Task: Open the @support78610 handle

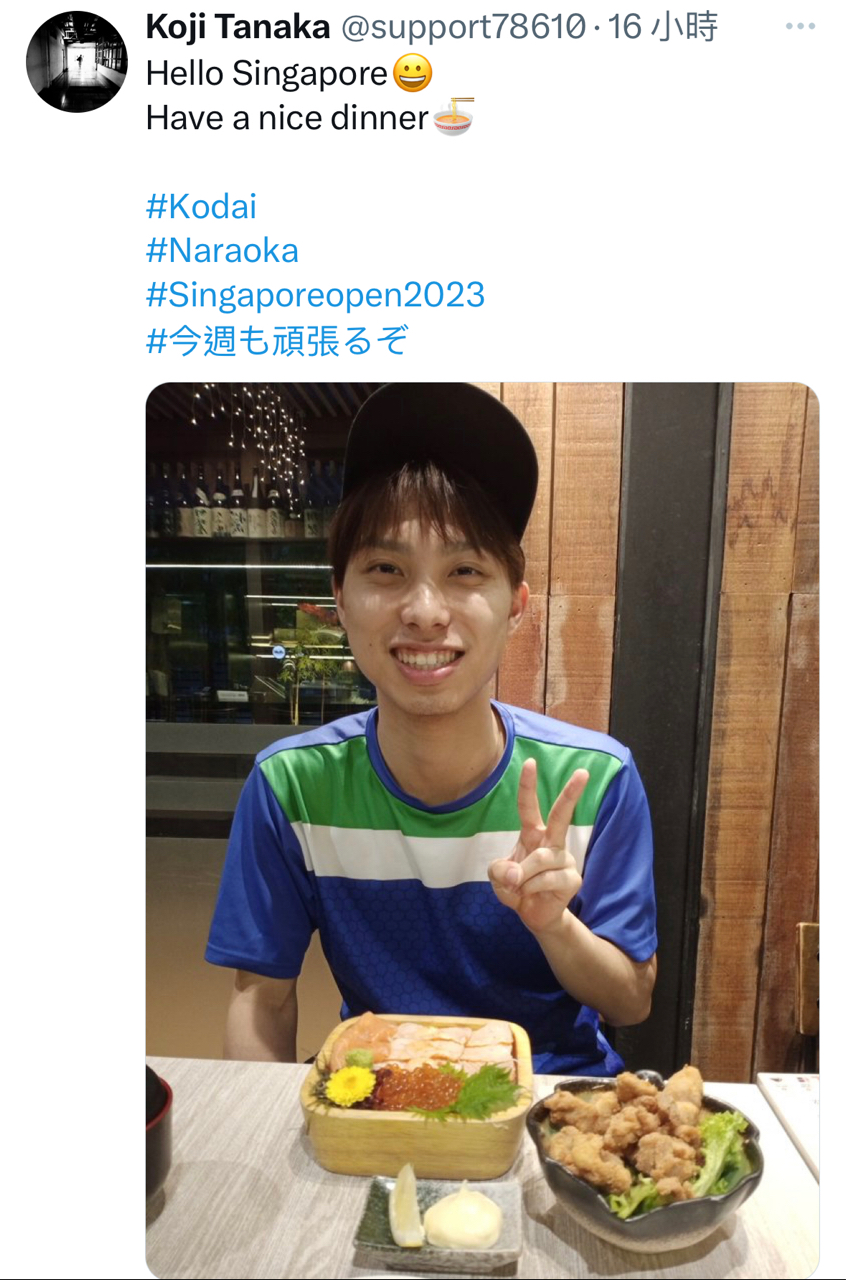Action: click(x=463, y=28)
